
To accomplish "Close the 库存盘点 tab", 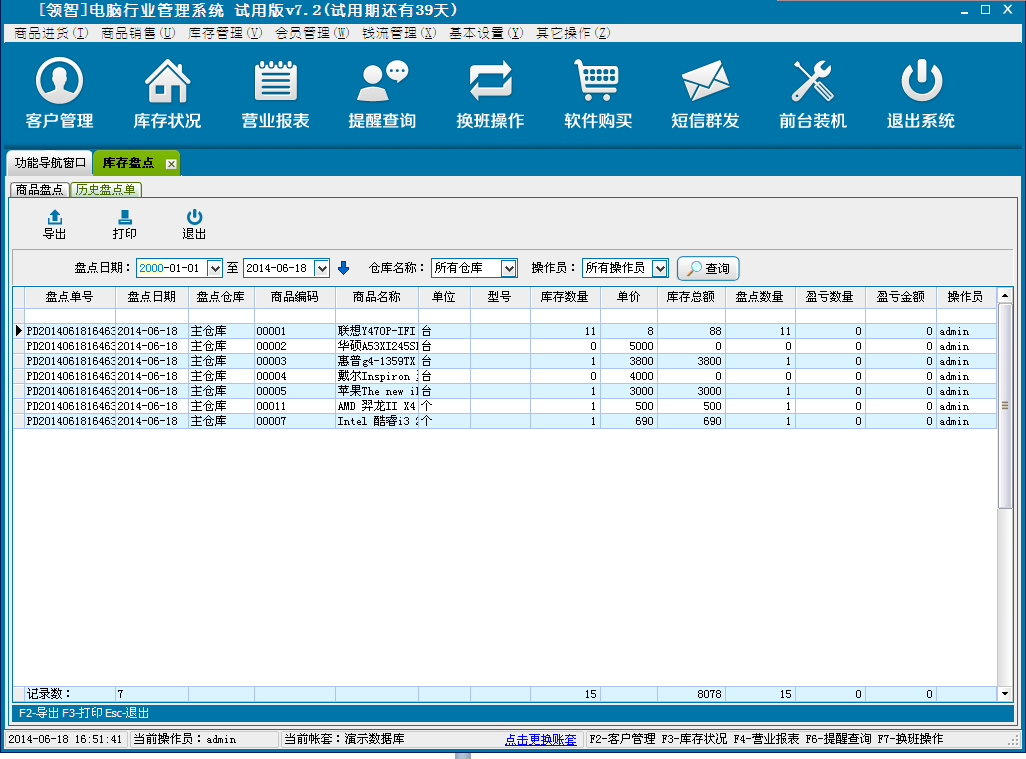I will [171, 163].
